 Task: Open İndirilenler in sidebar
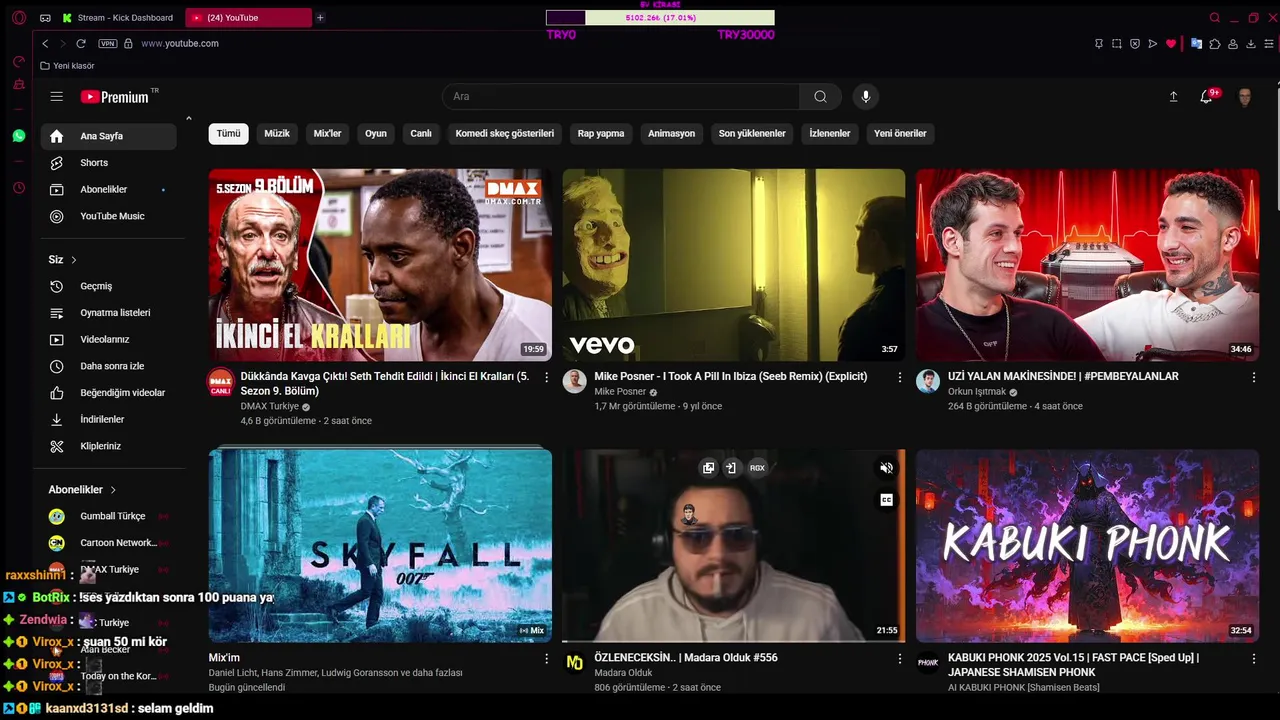[x=109, y=420]
